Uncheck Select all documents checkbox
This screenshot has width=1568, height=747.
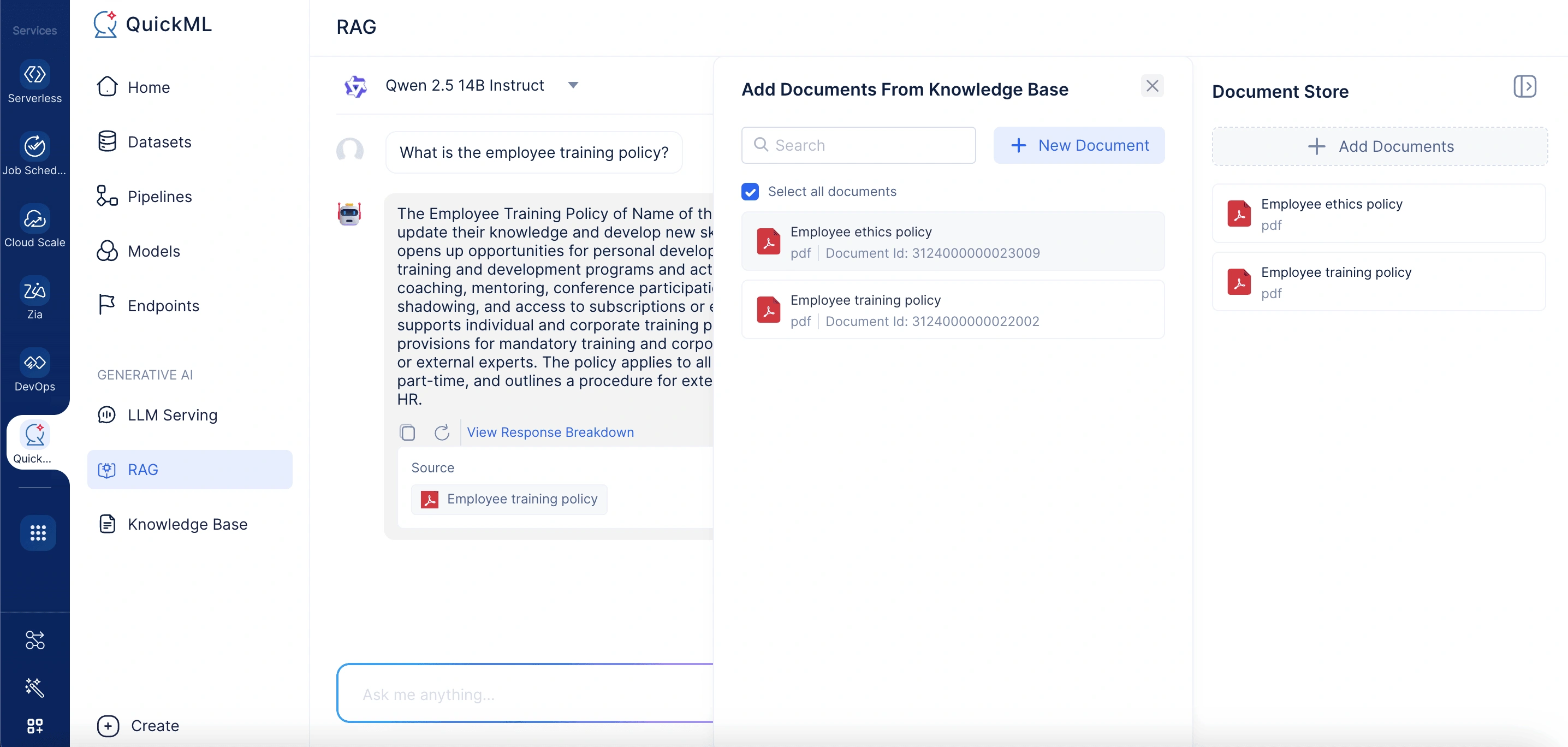point(750,192)
